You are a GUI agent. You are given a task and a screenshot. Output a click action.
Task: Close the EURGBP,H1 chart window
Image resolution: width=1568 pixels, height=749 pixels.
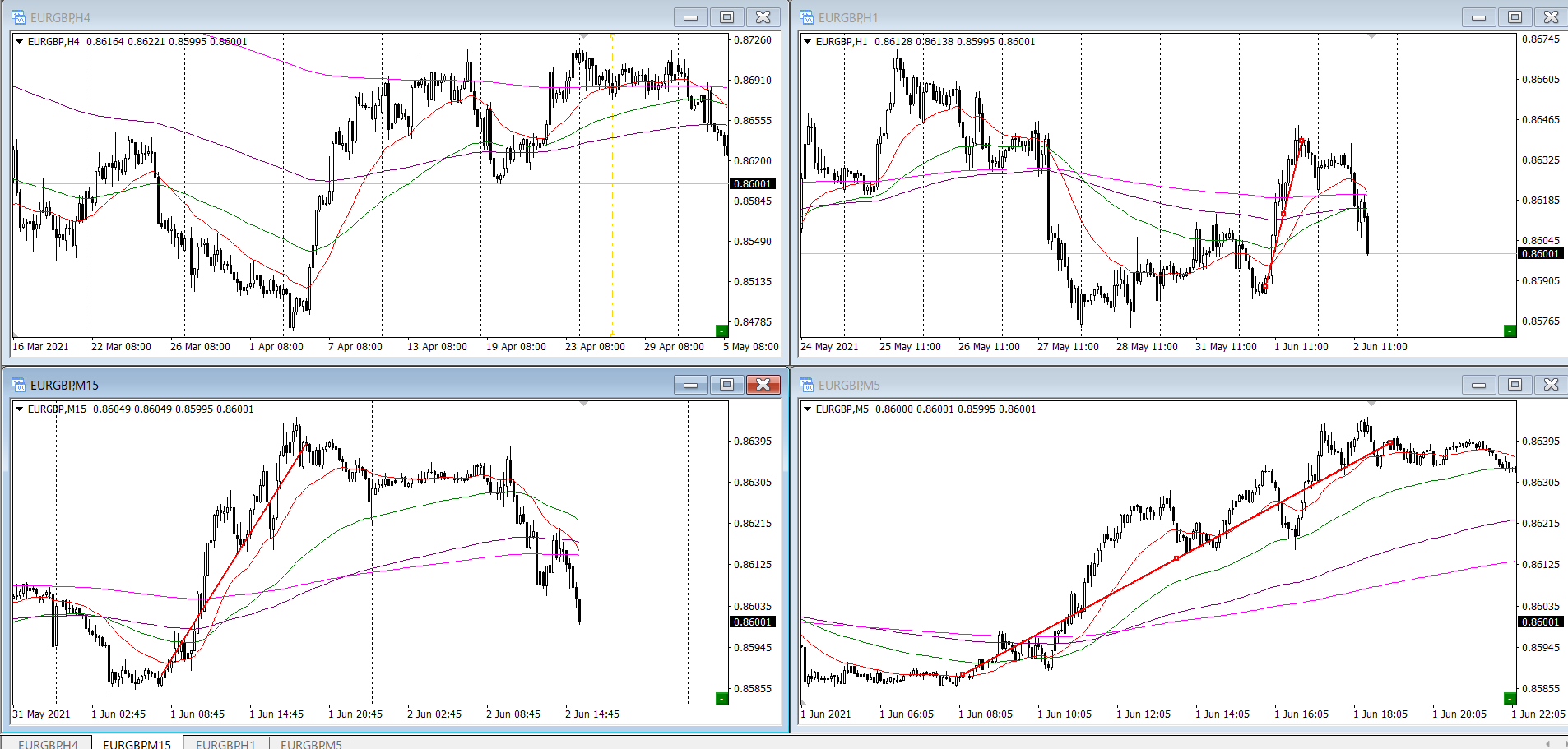point(1552,17)
